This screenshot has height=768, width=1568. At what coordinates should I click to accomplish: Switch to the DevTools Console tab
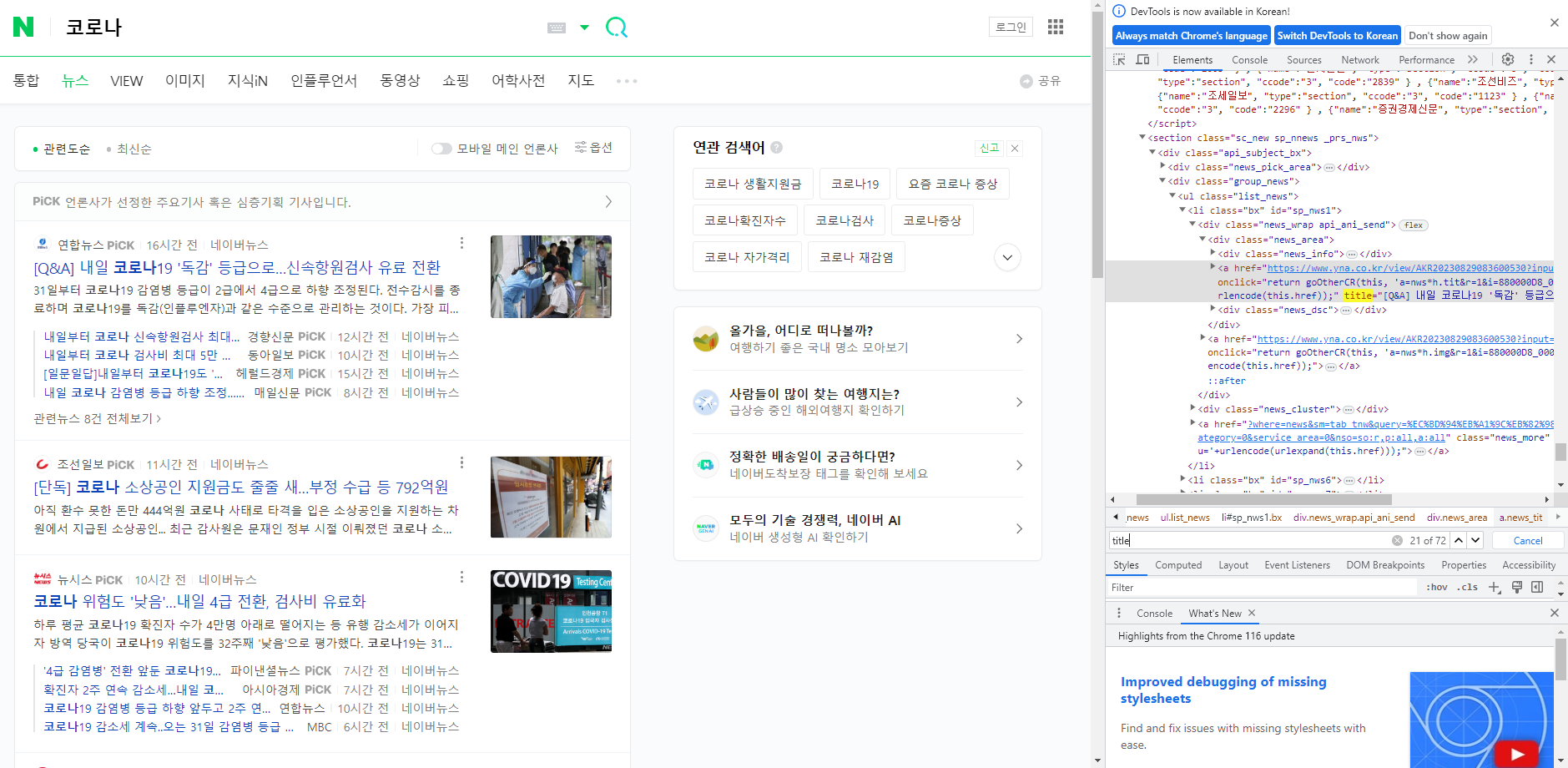pos(1249,60)
